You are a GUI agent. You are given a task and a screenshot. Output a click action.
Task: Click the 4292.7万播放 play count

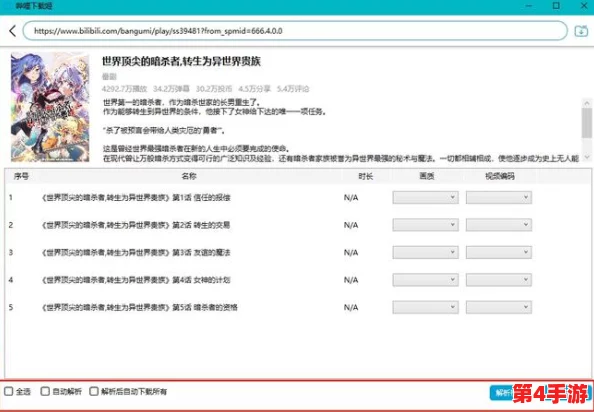pos(124,89)
